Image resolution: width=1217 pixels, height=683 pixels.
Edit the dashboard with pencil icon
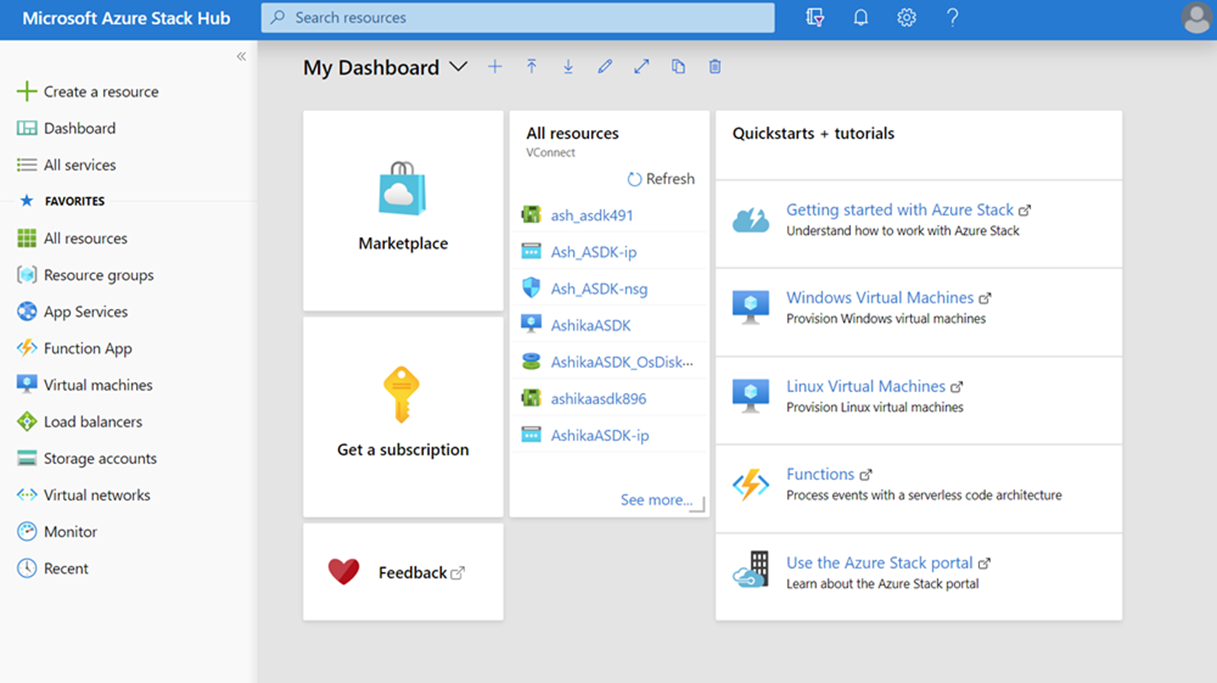click(x=605, y=67)
